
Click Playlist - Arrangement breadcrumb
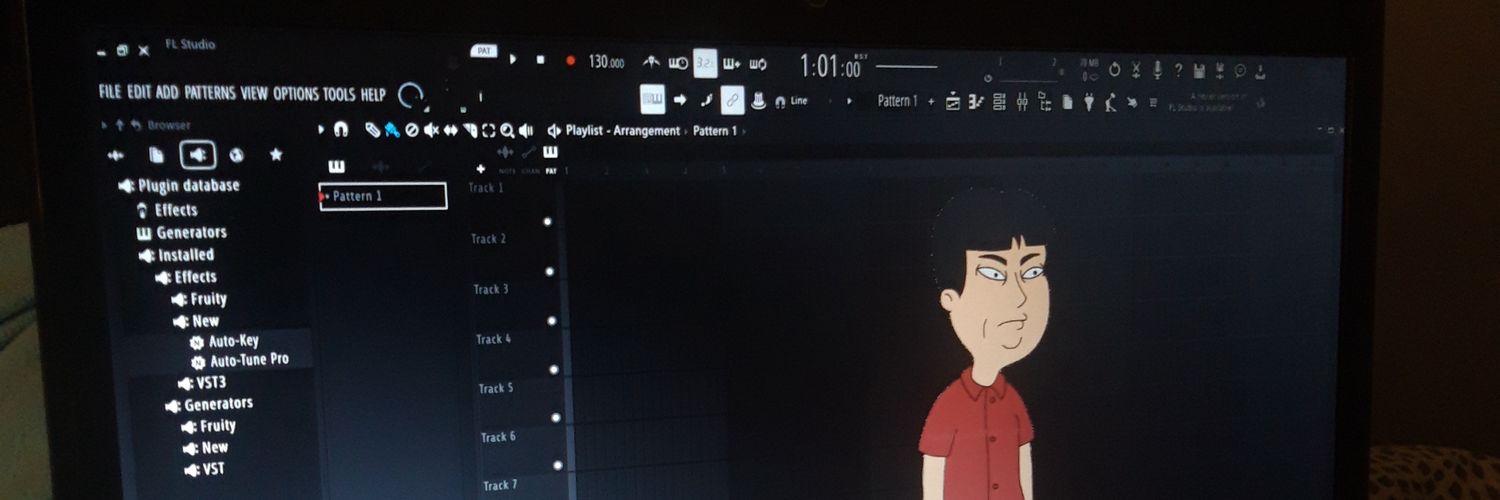pyautogui.click(x=623, y=131)
